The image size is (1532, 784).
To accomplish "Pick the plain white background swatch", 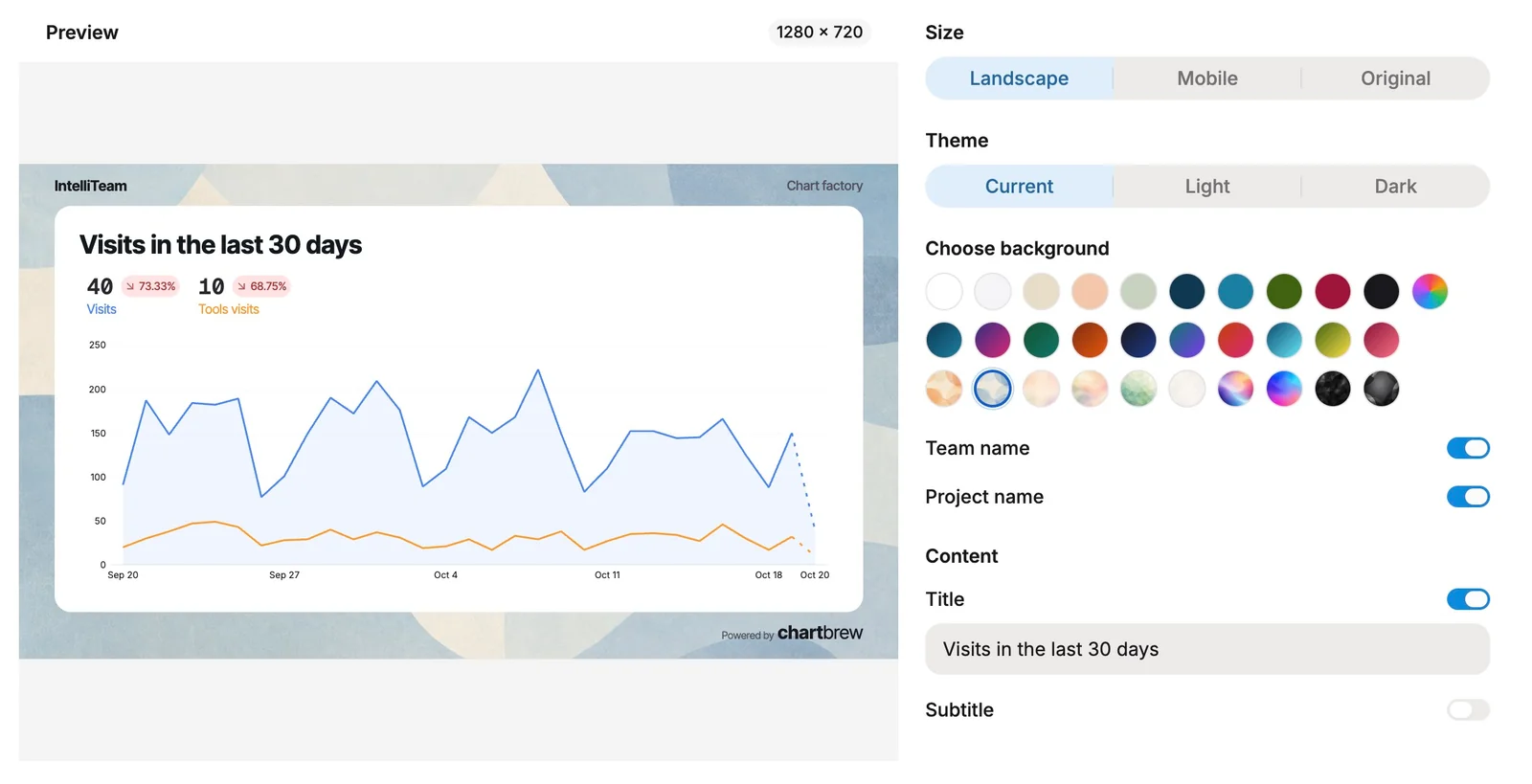I will (x=944, y=291).
